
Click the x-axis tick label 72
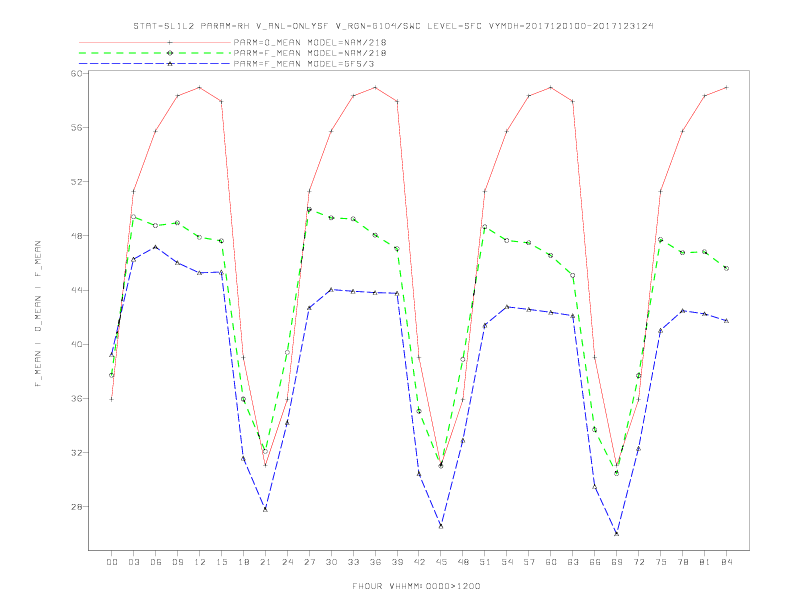[x=639, y=562]
